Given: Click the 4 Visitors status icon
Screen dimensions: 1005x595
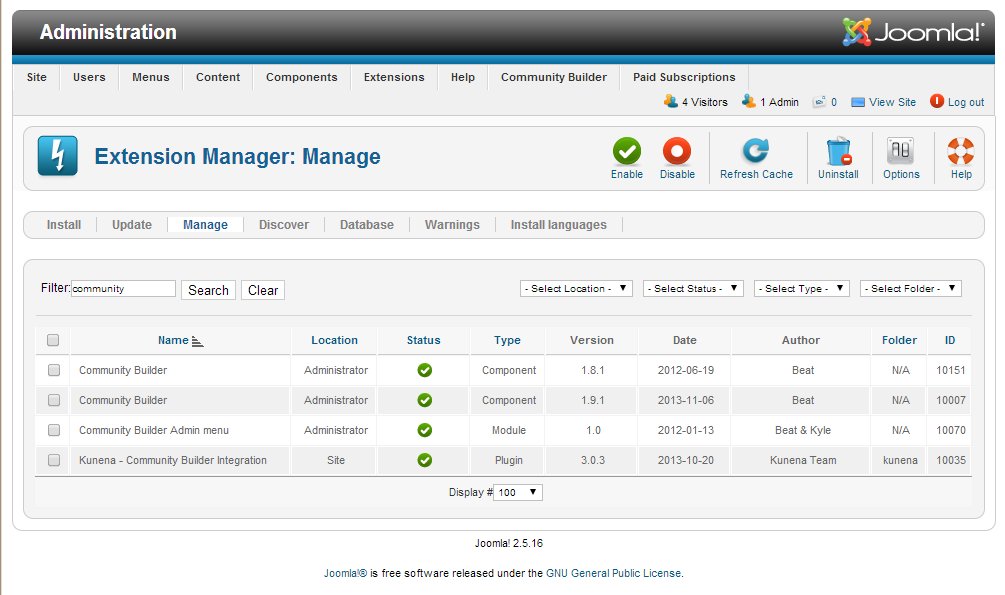Looking at the screenshot, I should point(670,101).
